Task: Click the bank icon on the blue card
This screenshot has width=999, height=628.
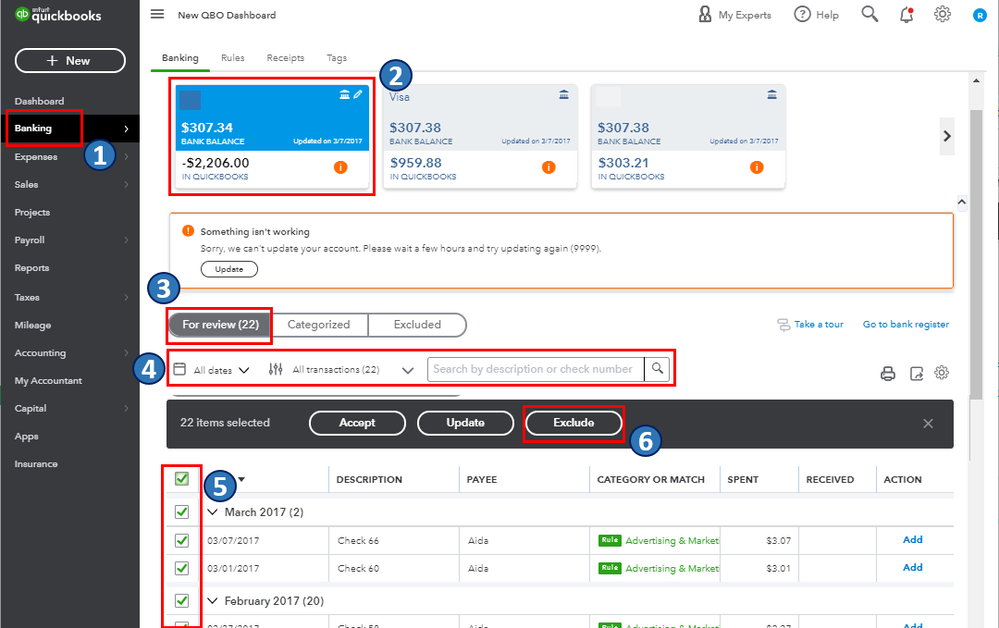Action: (x=345, y=94)
